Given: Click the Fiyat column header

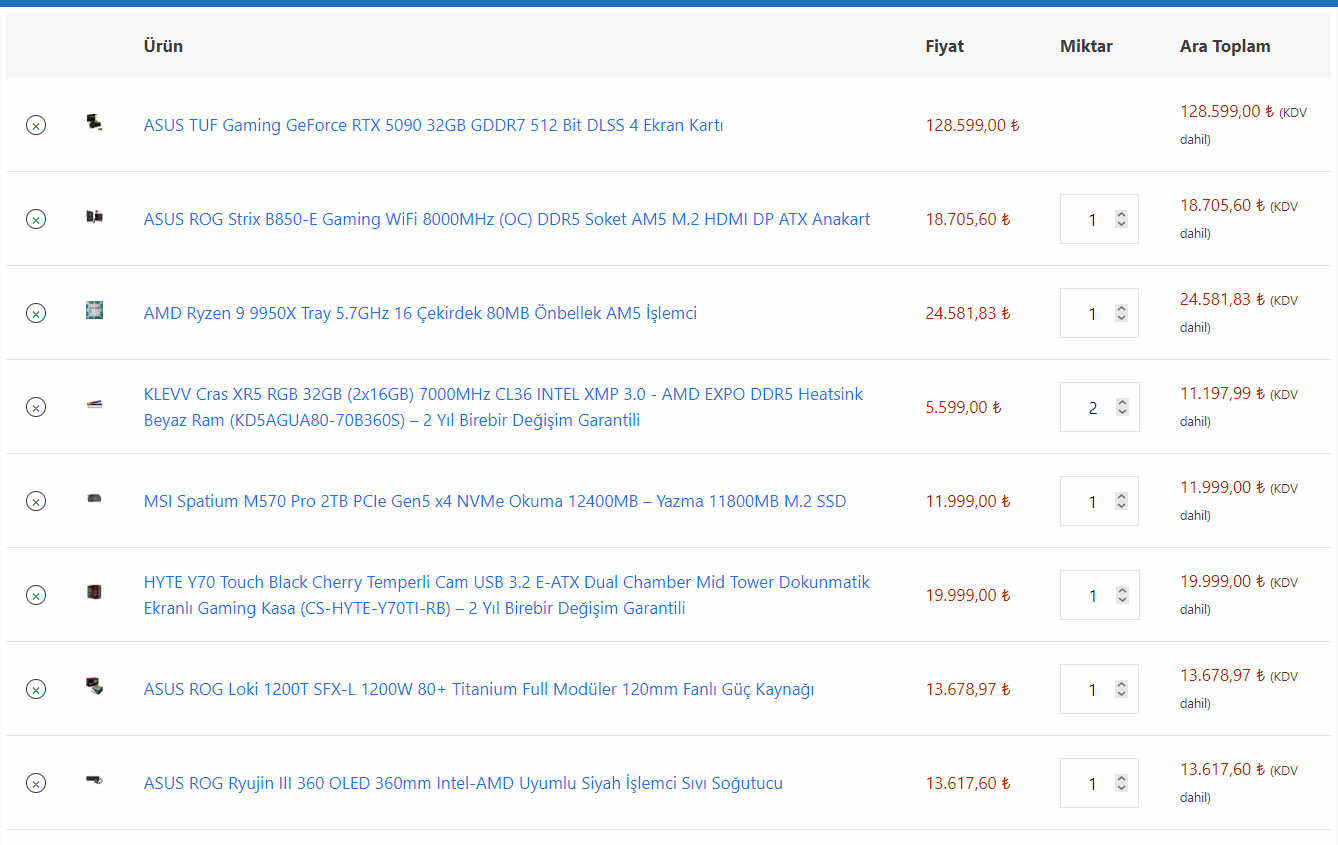Looking at the screenshot, I should point(945,46).
